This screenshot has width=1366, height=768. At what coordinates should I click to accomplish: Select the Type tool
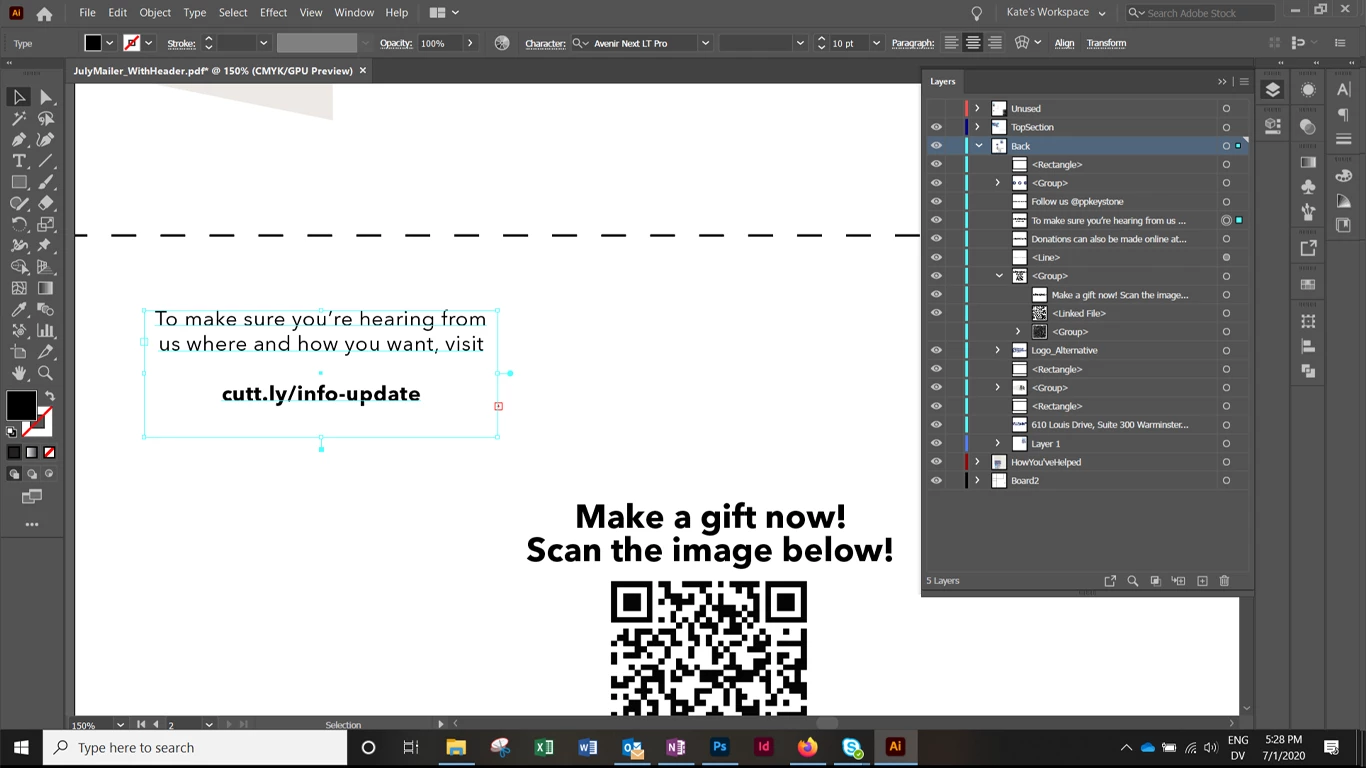click(19, 160)
